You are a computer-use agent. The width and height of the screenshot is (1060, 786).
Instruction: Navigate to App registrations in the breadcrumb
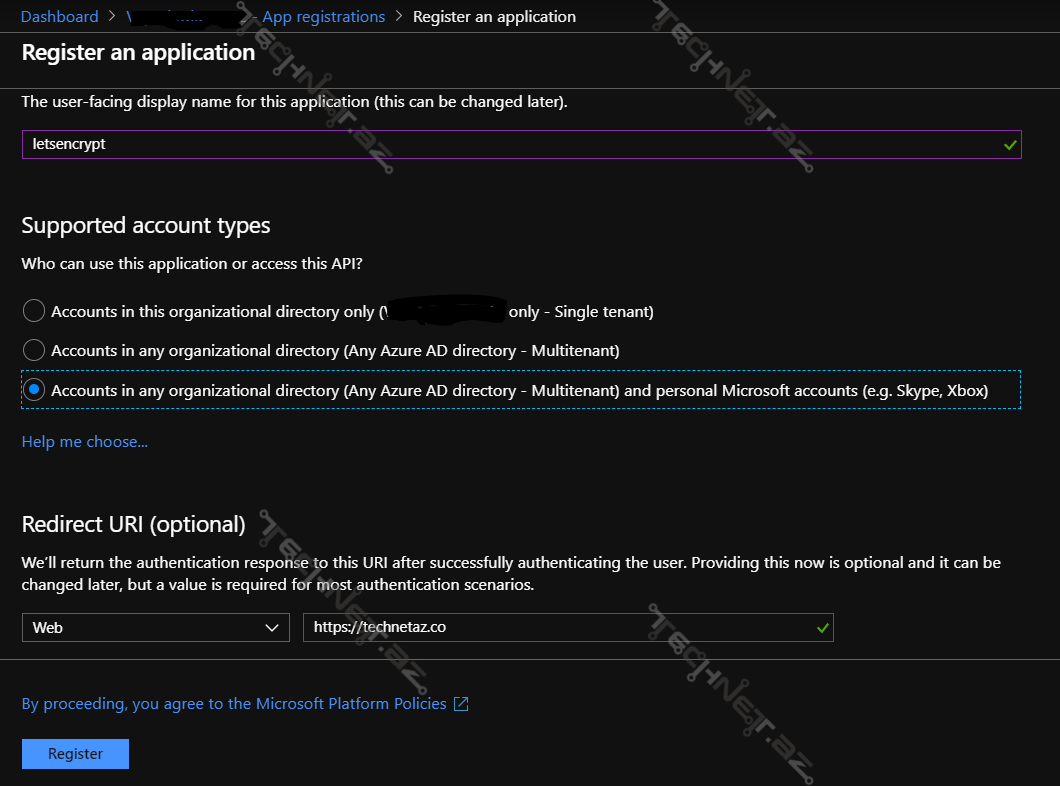(x=323, y=17)
